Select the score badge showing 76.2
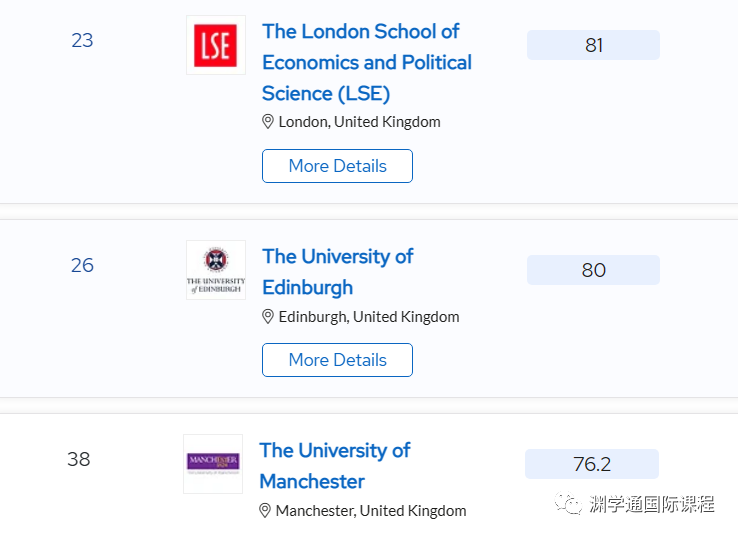738x536 pixels. [592, 464]
